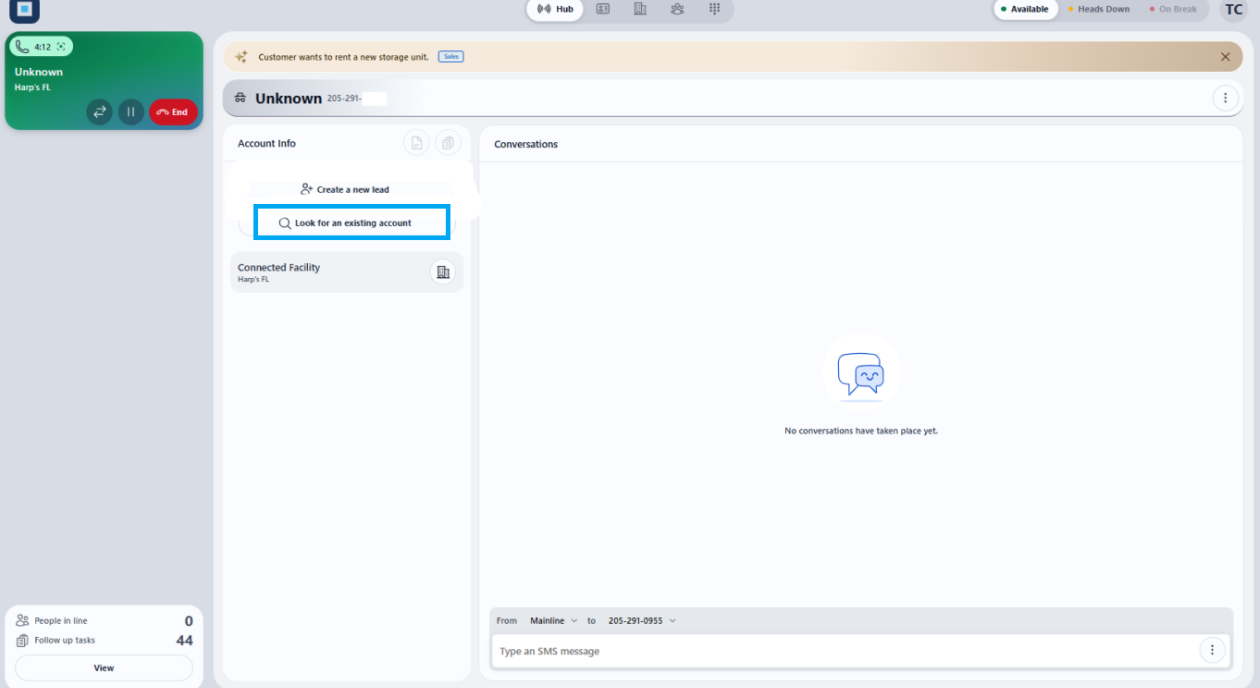View the queue and follow up tasks

tap(104, 668)
